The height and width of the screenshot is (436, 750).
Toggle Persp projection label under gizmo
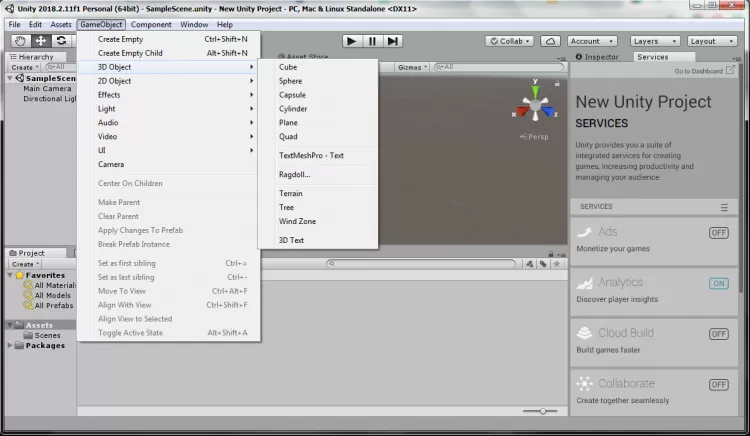click(534, 137)
